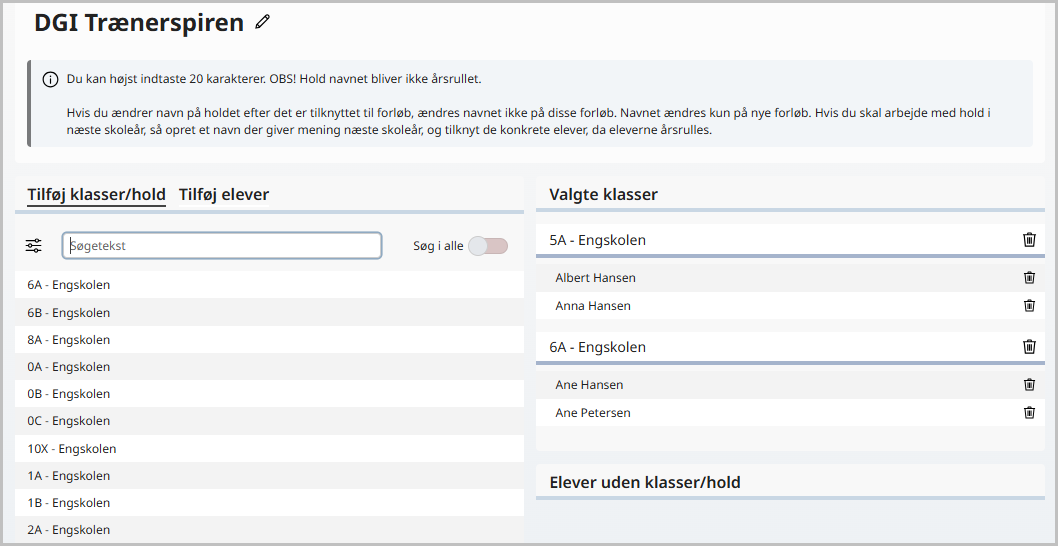Toggle the Søg i alle switch
The image size is (1058, 546).
pos(488,246)
